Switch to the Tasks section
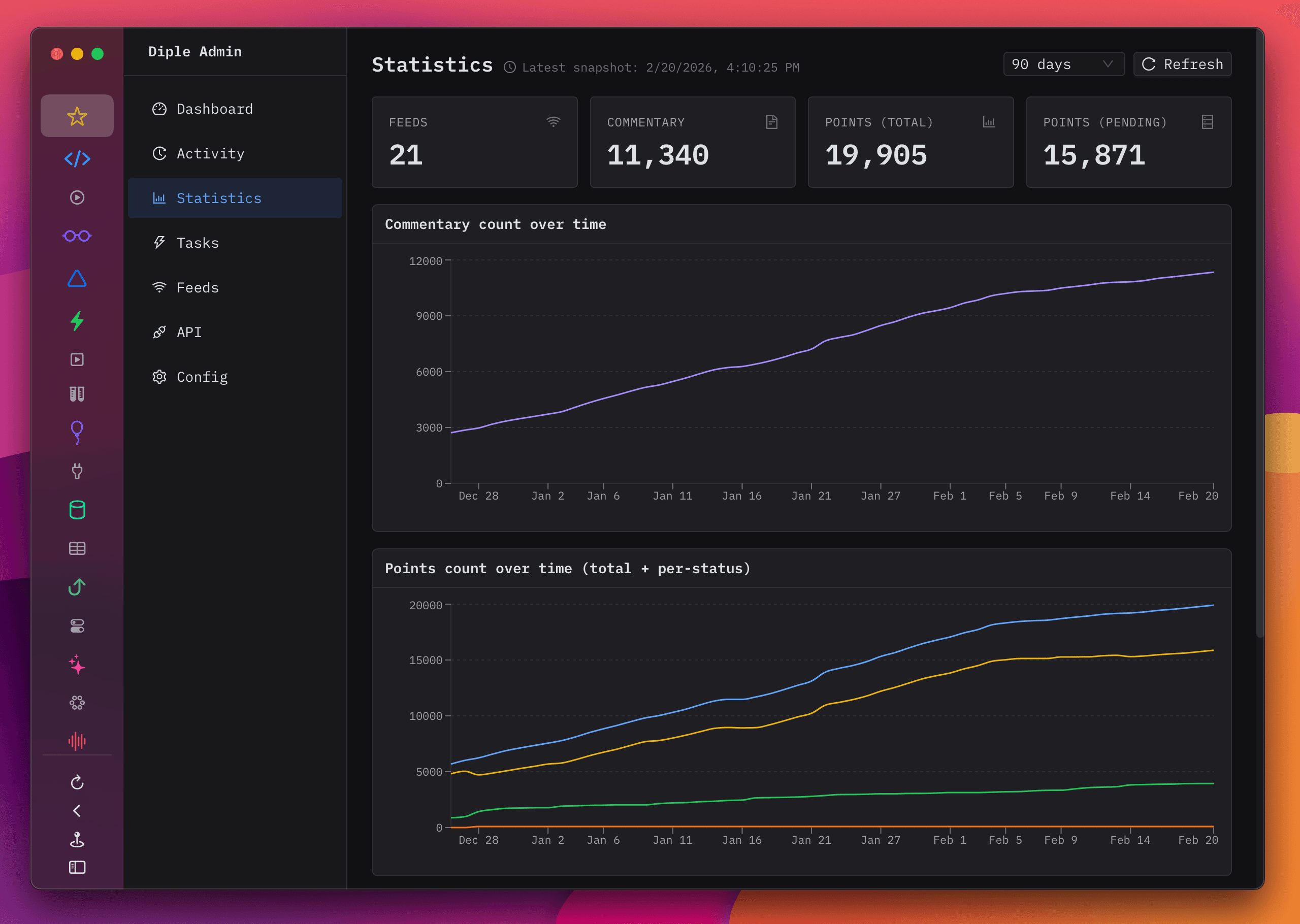This screenshot has height=924, width=1300. coord(197,242)
